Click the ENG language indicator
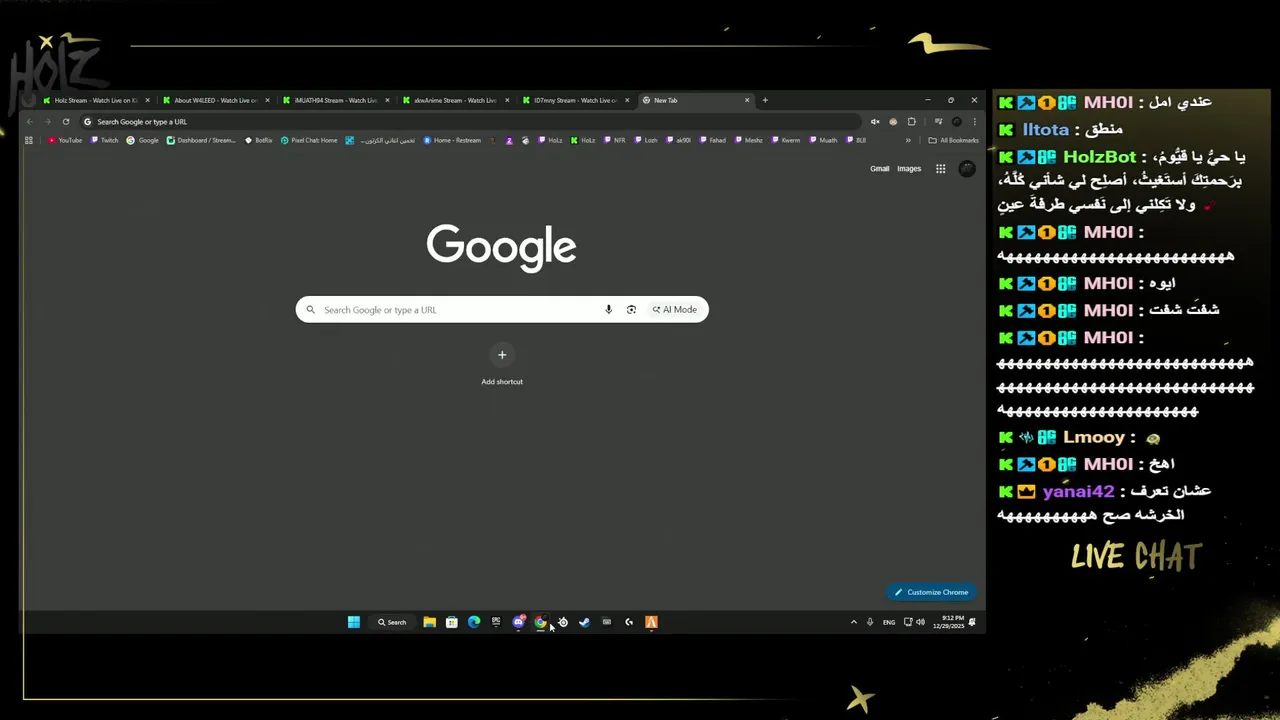The image size is (1280, 720). [x=889, y=622]
